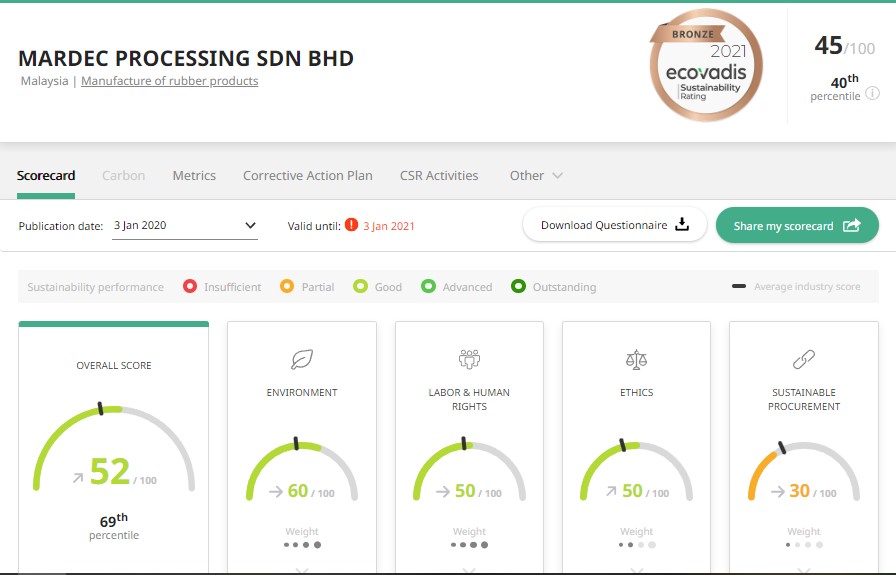Click the trend arrow beside Ethics score 50

click(x=611, y=491)
